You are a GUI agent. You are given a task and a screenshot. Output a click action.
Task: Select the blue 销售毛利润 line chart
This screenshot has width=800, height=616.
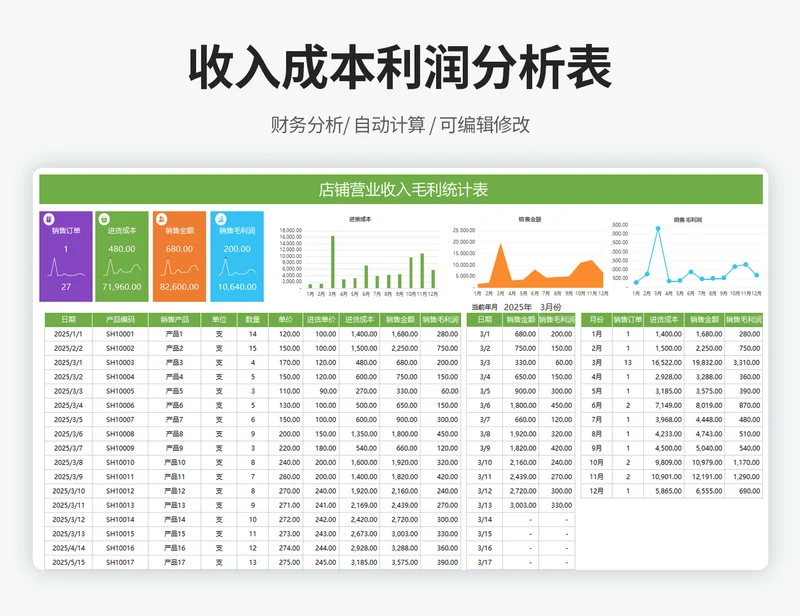pyautogui.click(x=687, y=257)
